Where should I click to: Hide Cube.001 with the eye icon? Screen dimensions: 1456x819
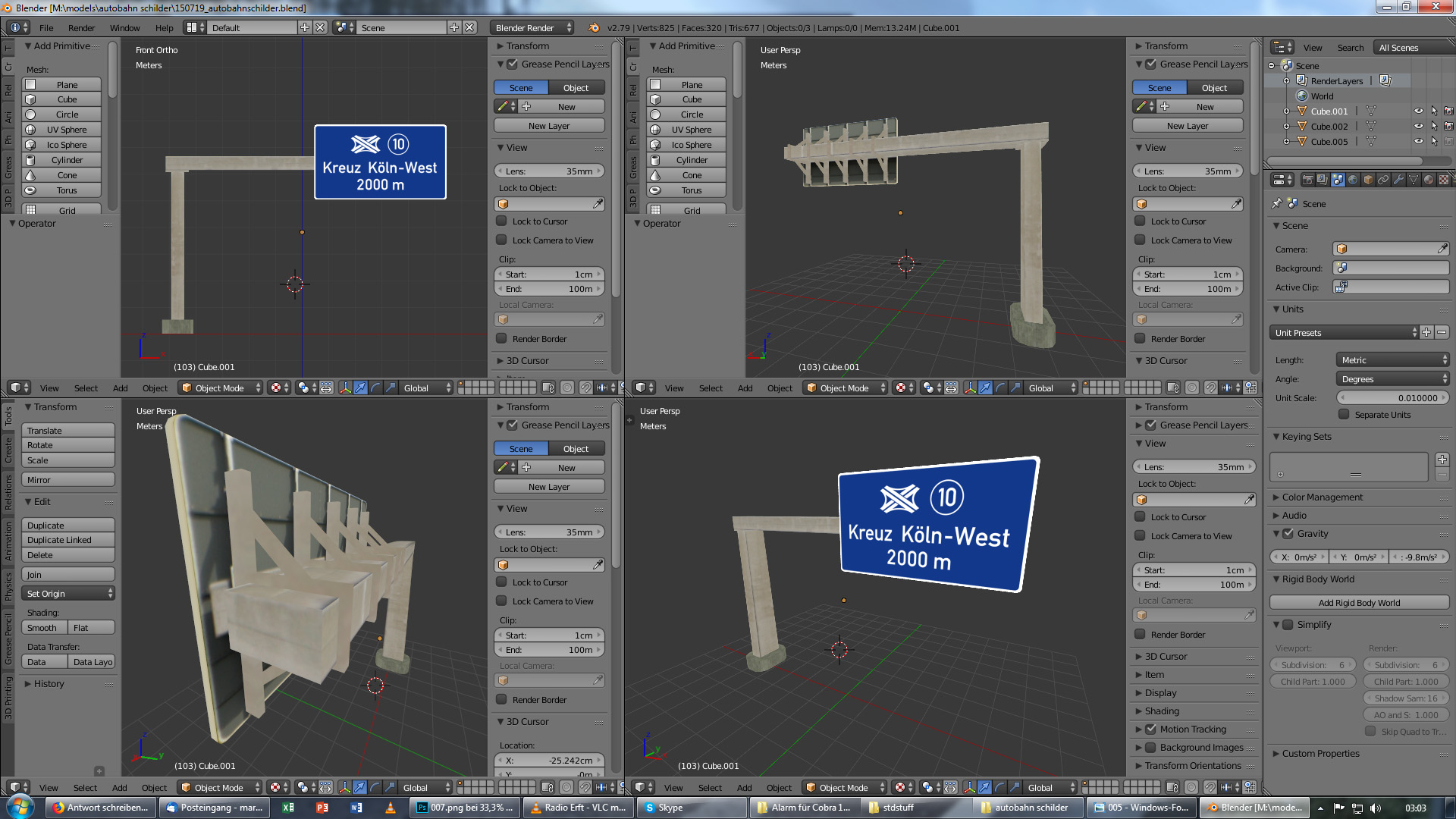[x=1418, y=111]
